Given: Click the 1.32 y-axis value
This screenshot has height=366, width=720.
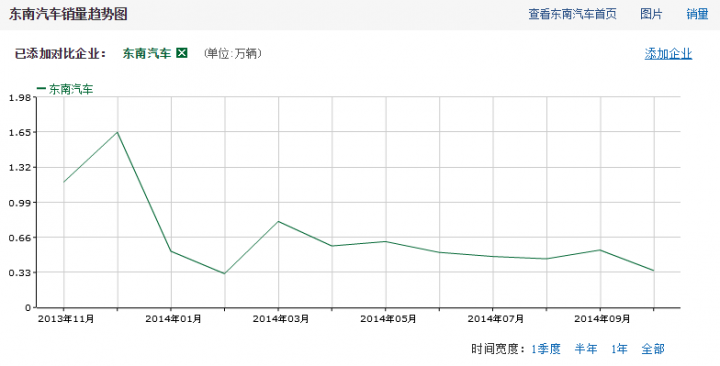Looking at the screenshot, I should coord(20,168).
